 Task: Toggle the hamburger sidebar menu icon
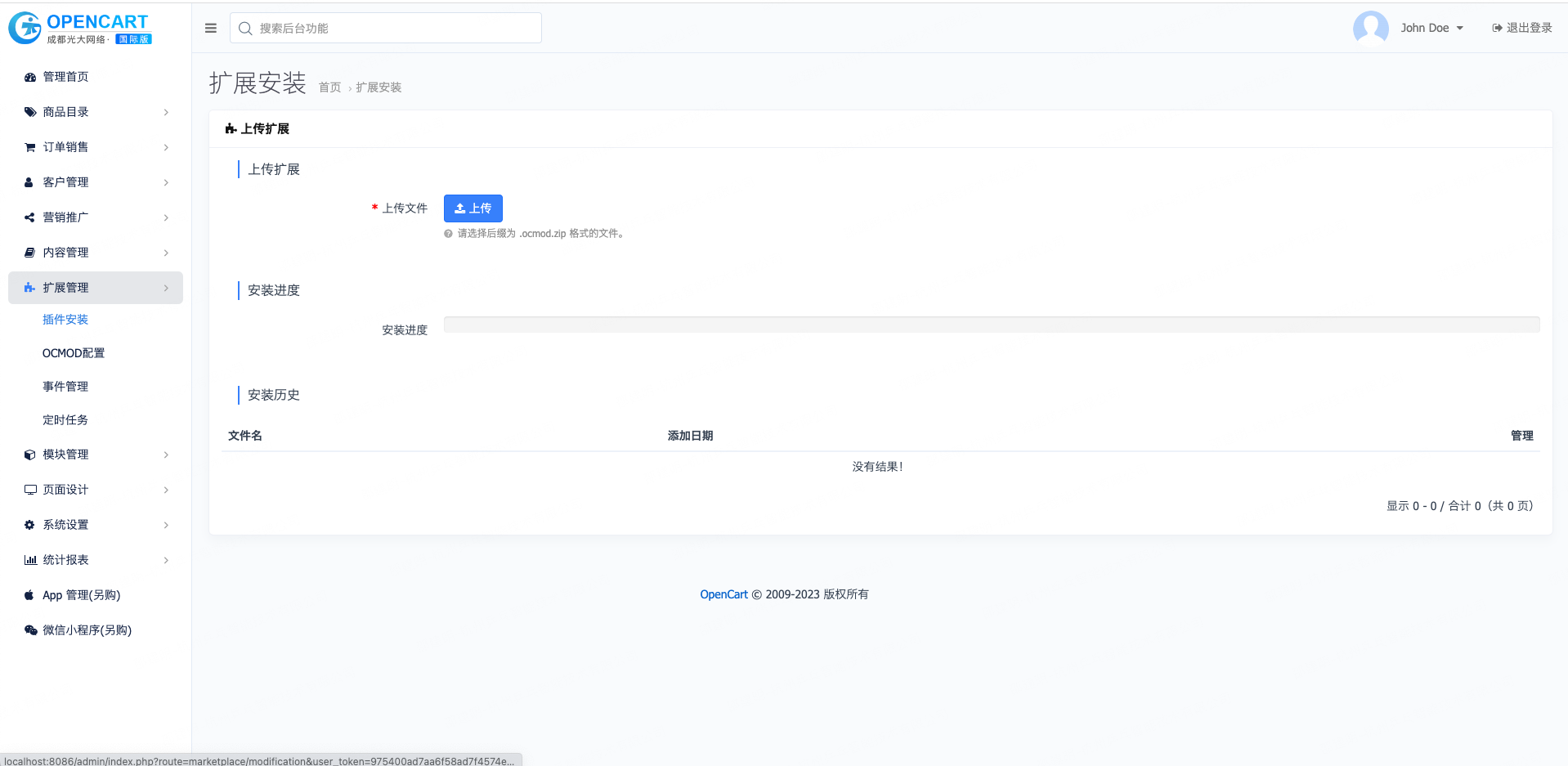[x=211, y=28]
